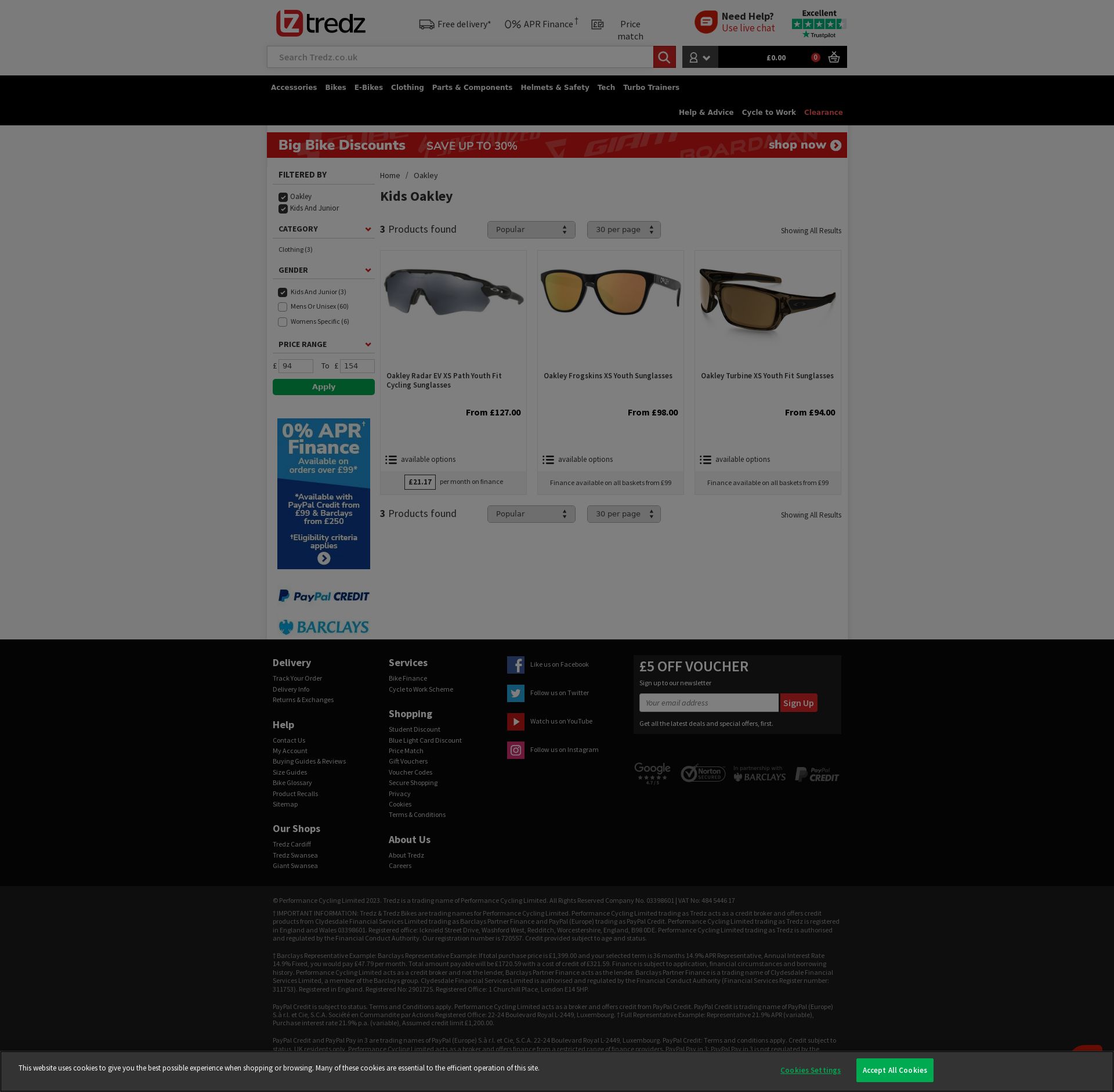Click the newsletter email address field
Viewport: 1114px width, 1092px height.
(709, 703)
